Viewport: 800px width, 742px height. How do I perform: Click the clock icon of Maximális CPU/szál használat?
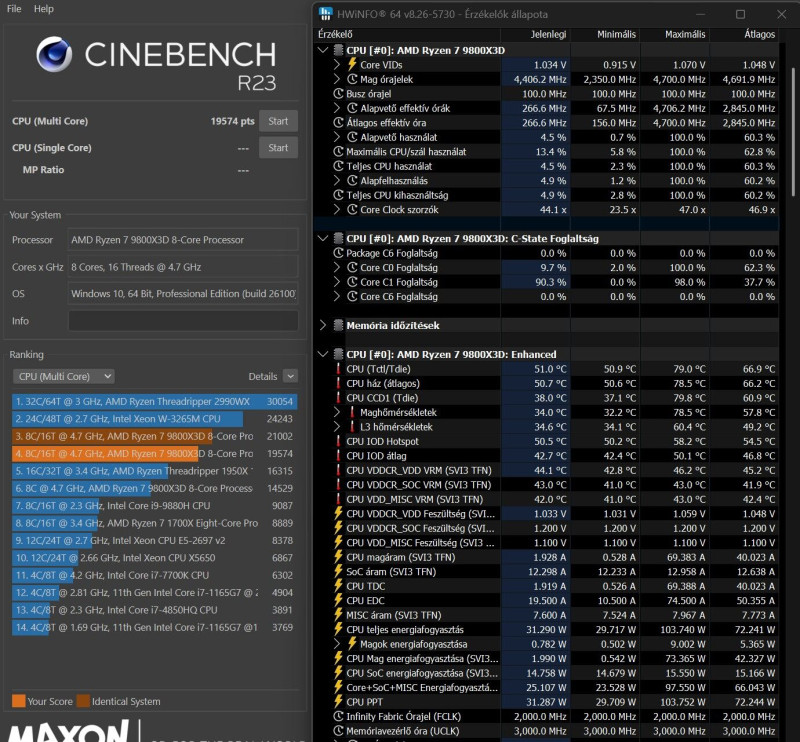338,152
